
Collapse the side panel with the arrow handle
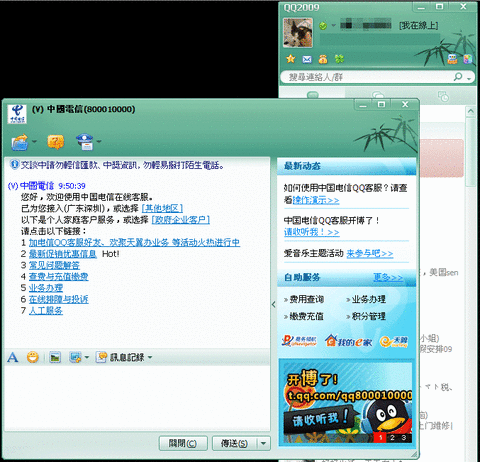tap(274, 304)
